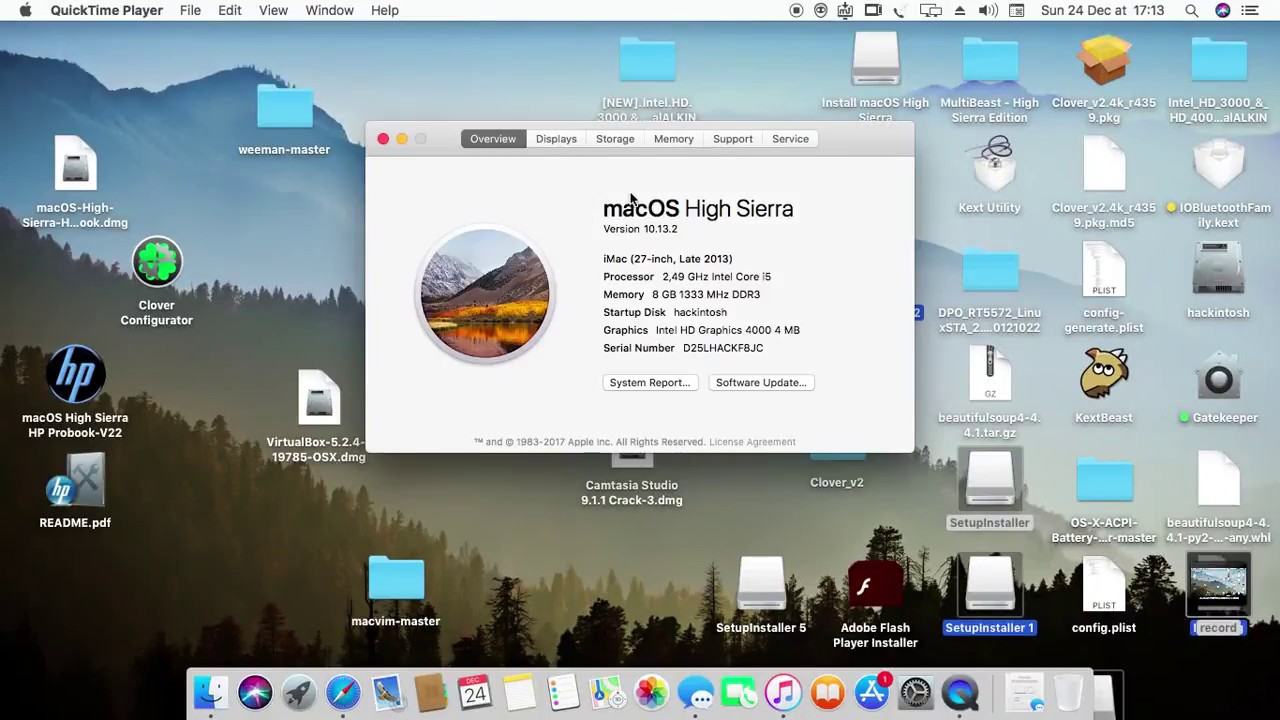Open Notification Center menu bar icon

pyautogui.click(x=1249, y=10)
